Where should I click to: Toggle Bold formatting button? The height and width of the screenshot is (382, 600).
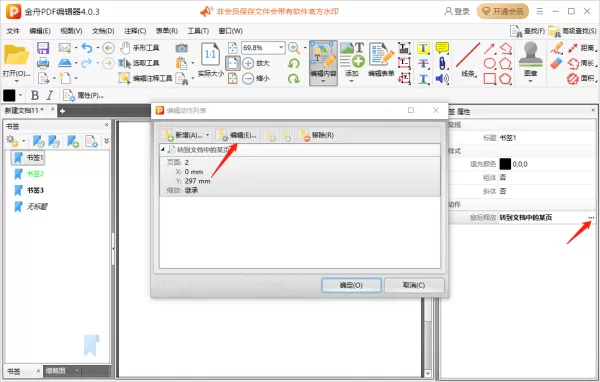click(x=35, y=95)
